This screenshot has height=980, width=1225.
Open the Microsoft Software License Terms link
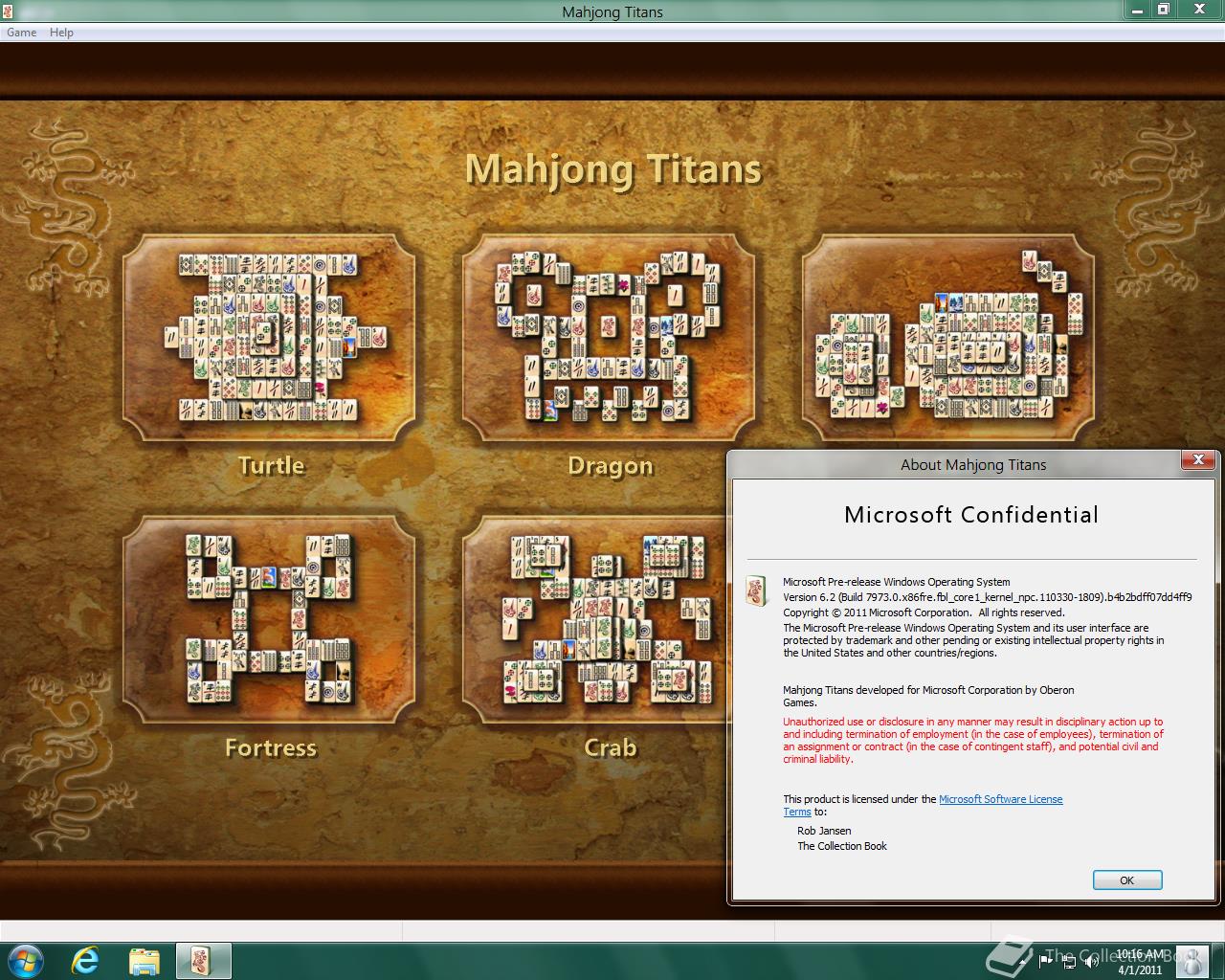1000,799
